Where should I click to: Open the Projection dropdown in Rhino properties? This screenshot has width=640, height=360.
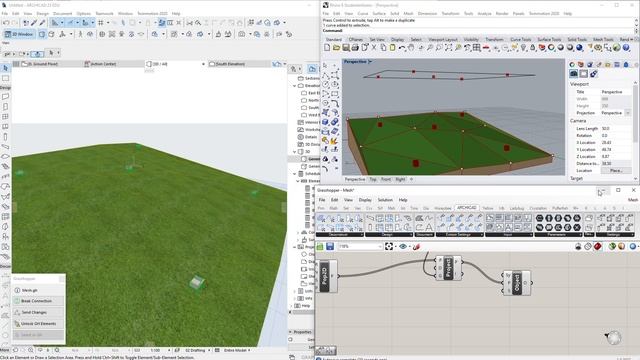tap(628, 113)
